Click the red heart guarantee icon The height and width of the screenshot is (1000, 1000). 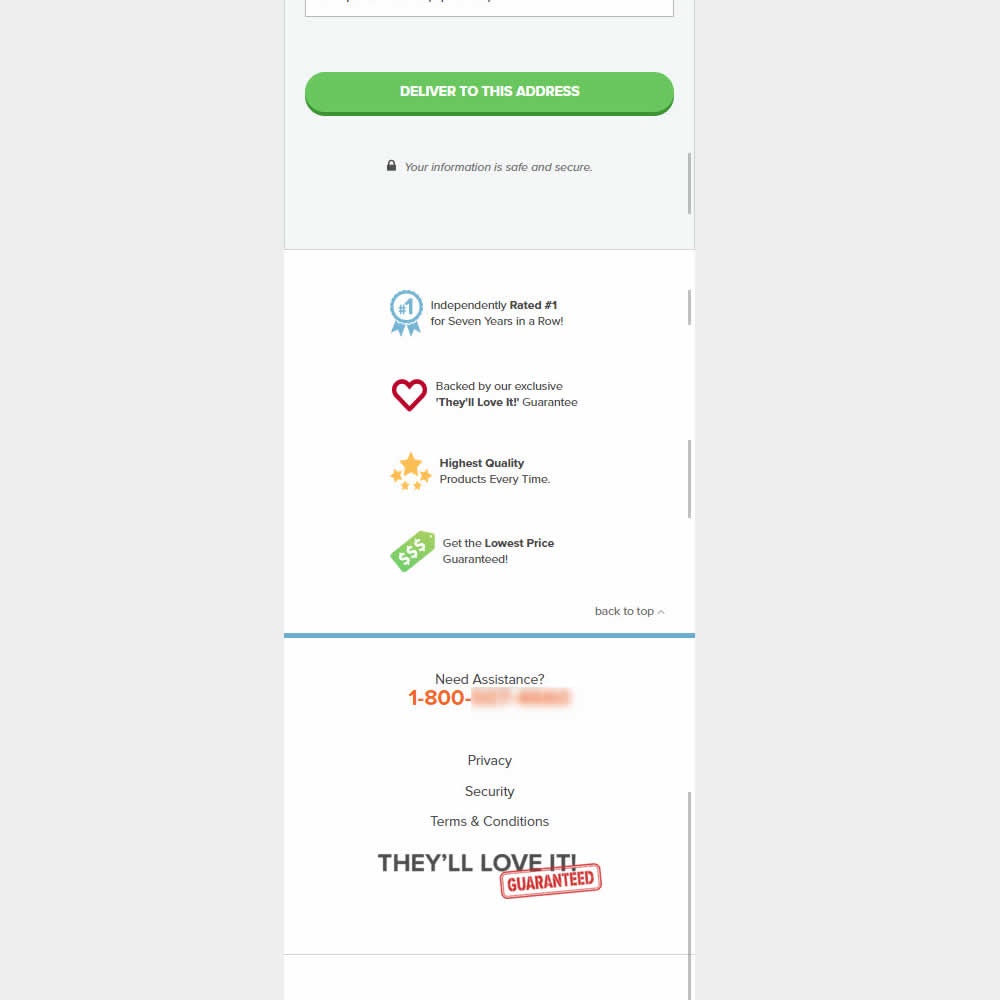pyautogui.click(x=409, y=394)
